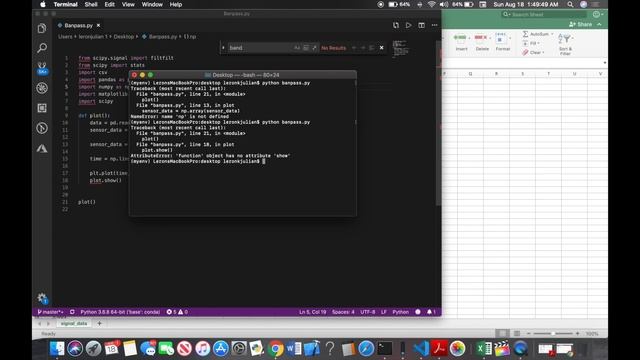Toggle Match Whole Word in find widget
Screen dimensions: 640x360
coord(306,48)
